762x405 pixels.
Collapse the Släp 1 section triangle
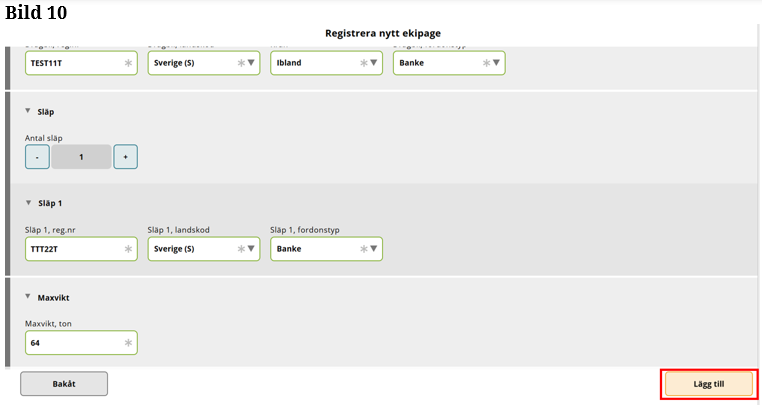tap(28, 202)
